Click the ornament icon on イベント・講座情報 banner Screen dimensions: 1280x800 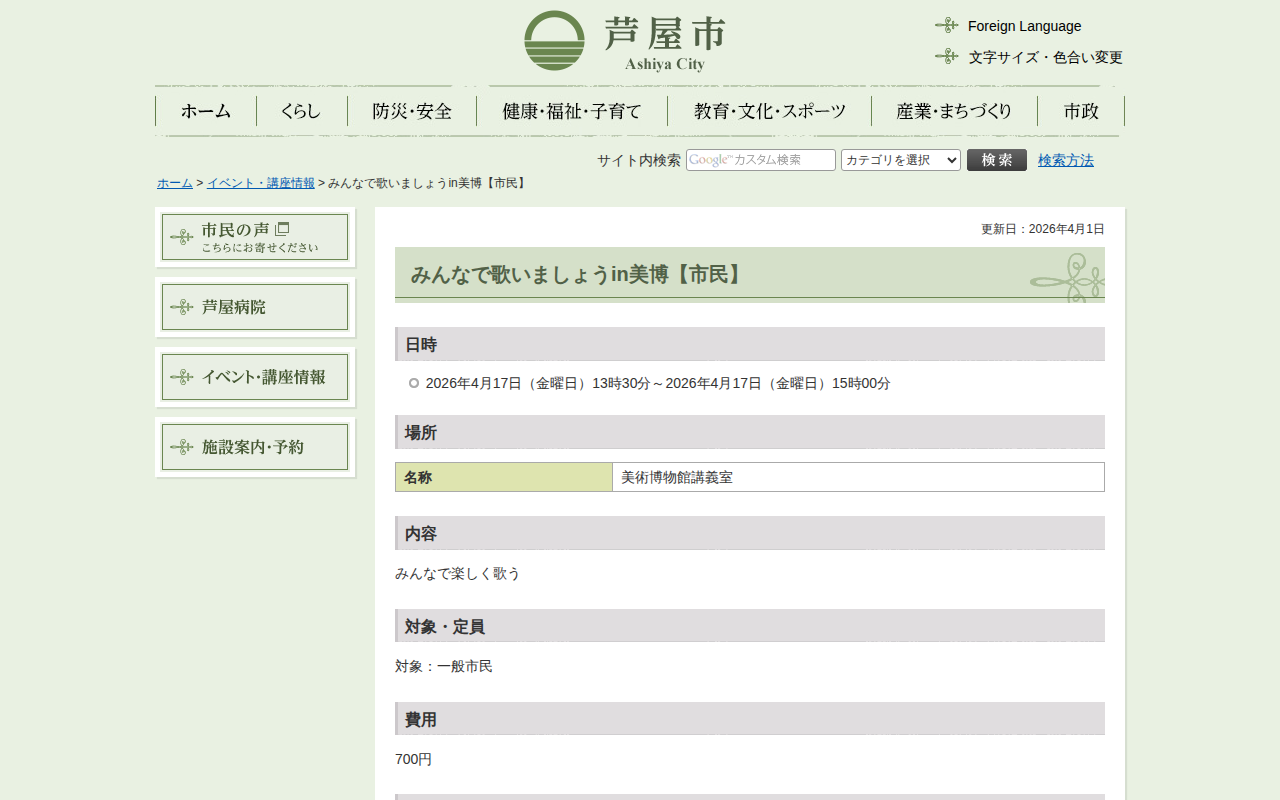pyautogui.click(x=181, y=377)
